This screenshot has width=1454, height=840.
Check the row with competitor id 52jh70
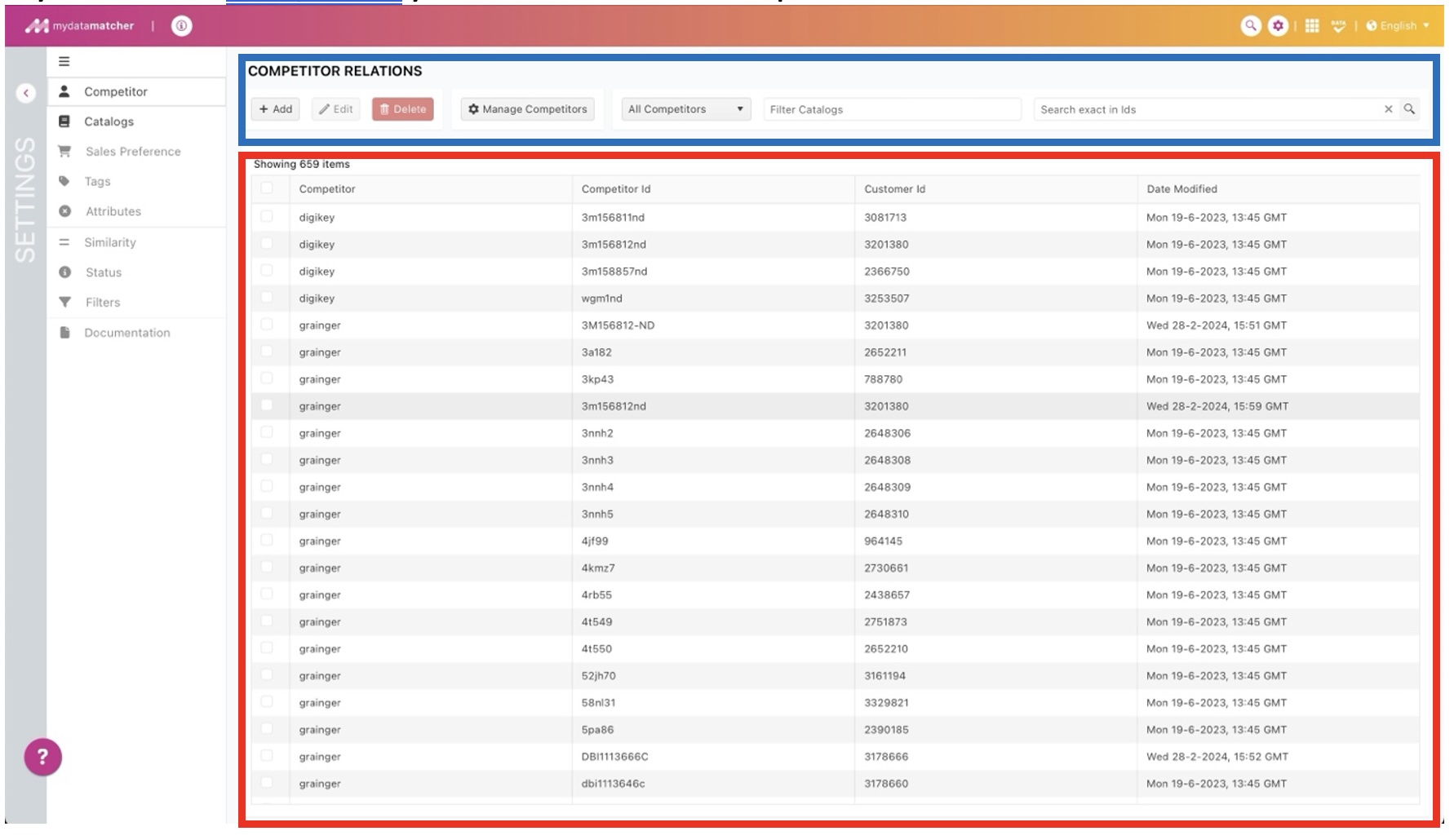[267, 674]
